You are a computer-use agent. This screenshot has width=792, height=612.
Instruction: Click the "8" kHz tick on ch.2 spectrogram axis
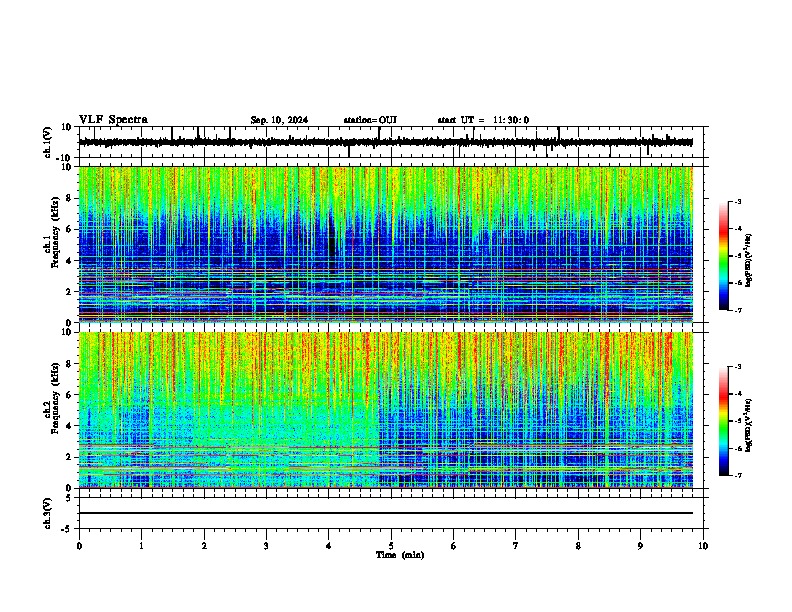coord(69,364)
